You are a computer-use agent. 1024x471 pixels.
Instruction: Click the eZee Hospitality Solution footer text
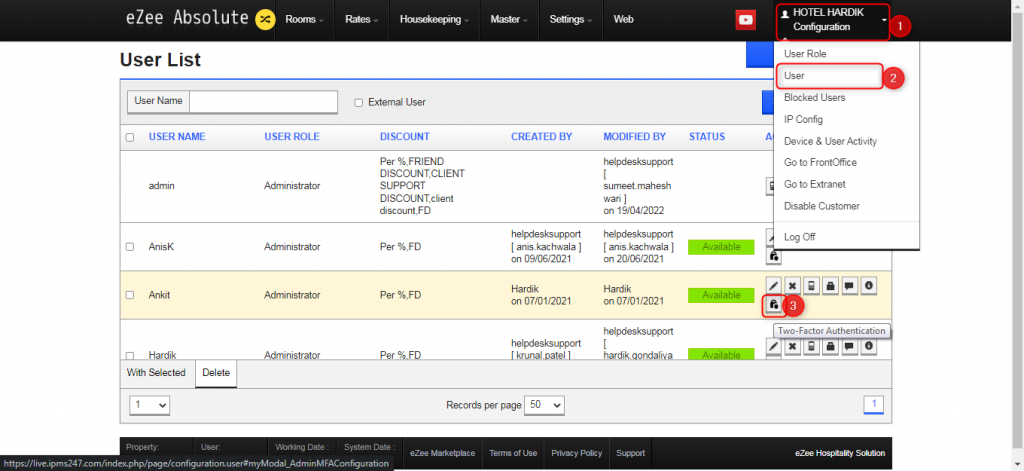point(840,453)
